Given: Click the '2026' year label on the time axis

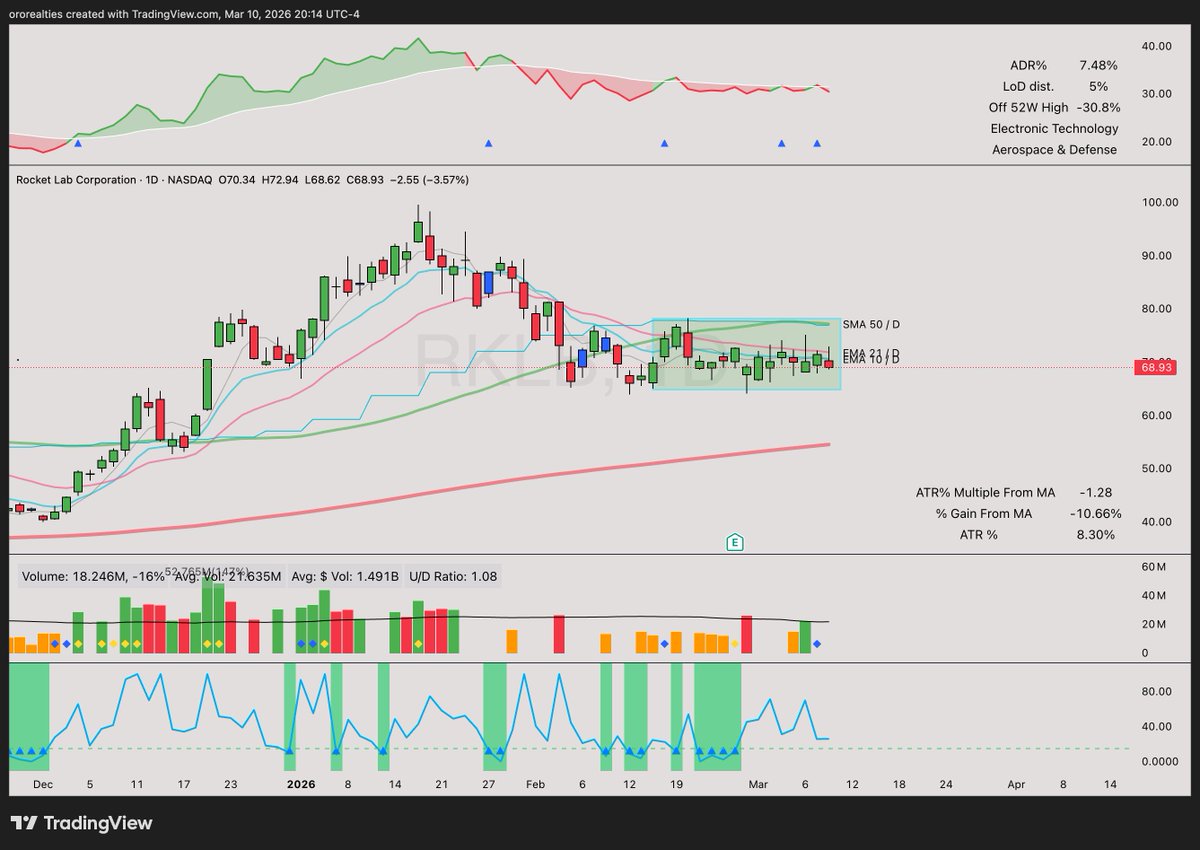Looking at the screenshot, I should [300, 785].
